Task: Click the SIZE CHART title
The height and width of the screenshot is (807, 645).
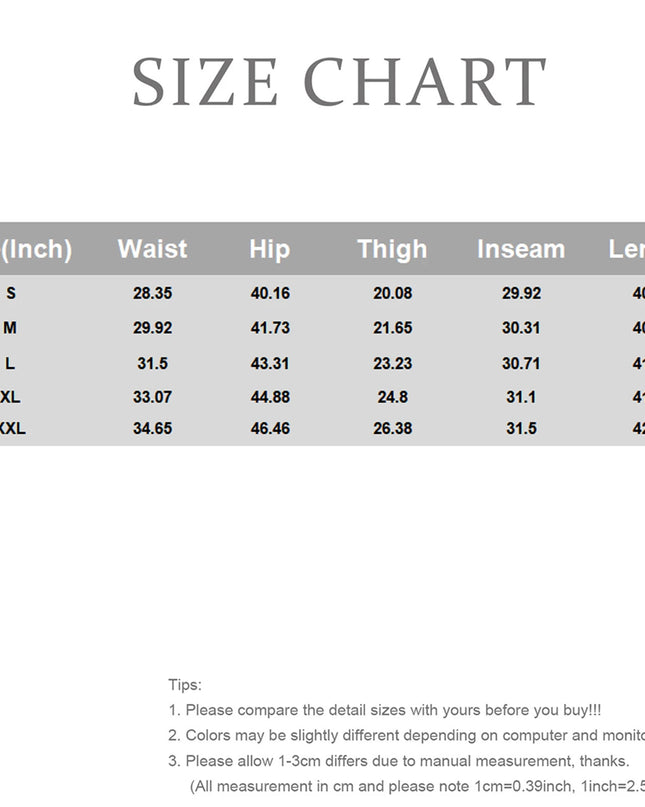Action: (339, 82)
